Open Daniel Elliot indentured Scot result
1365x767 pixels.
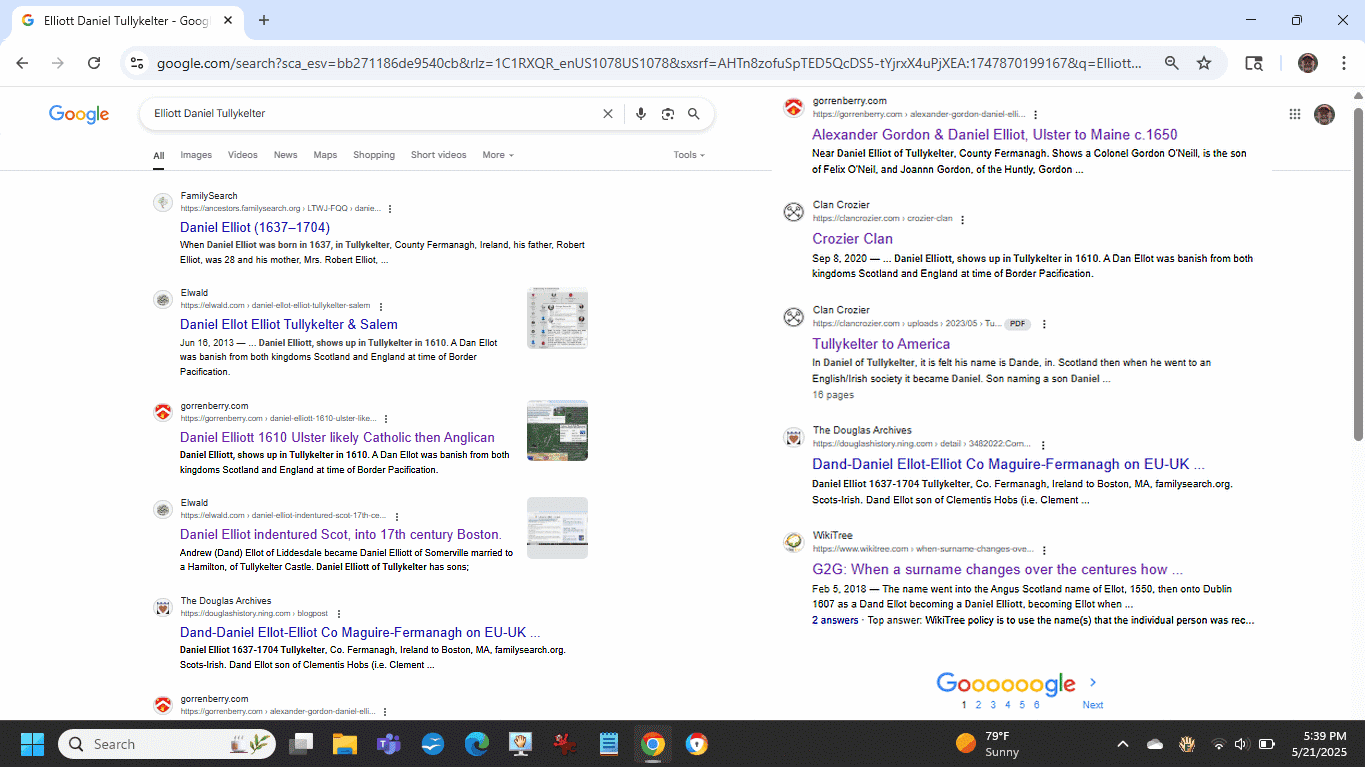click(341, 534)
